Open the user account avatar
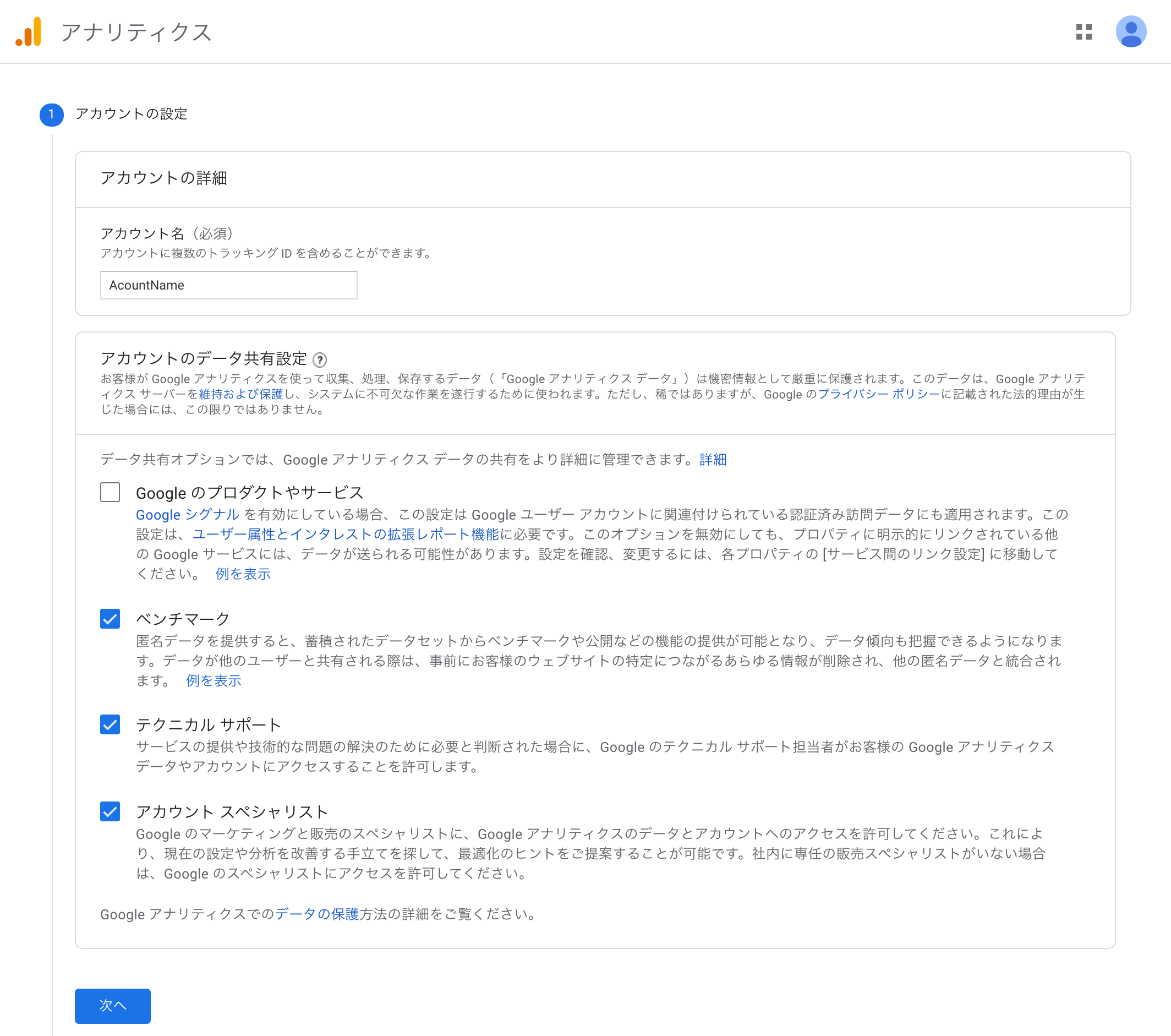1171x1036 pixels. (x=1130, y=31)
